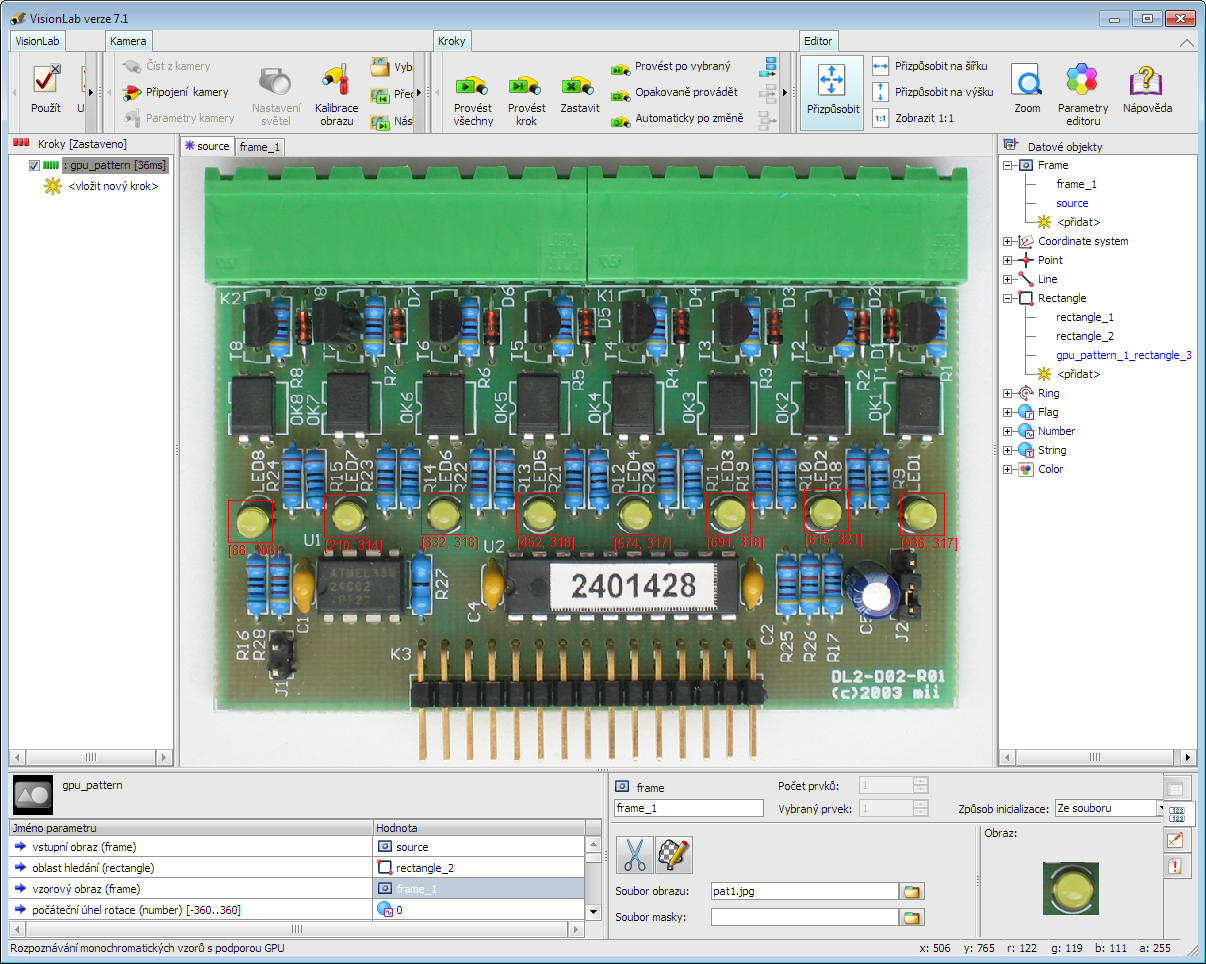This screenshot has width=1206, height=964.
Task: Select rectangle_2 in Datové objekty tree
Action: (1084, 336)
